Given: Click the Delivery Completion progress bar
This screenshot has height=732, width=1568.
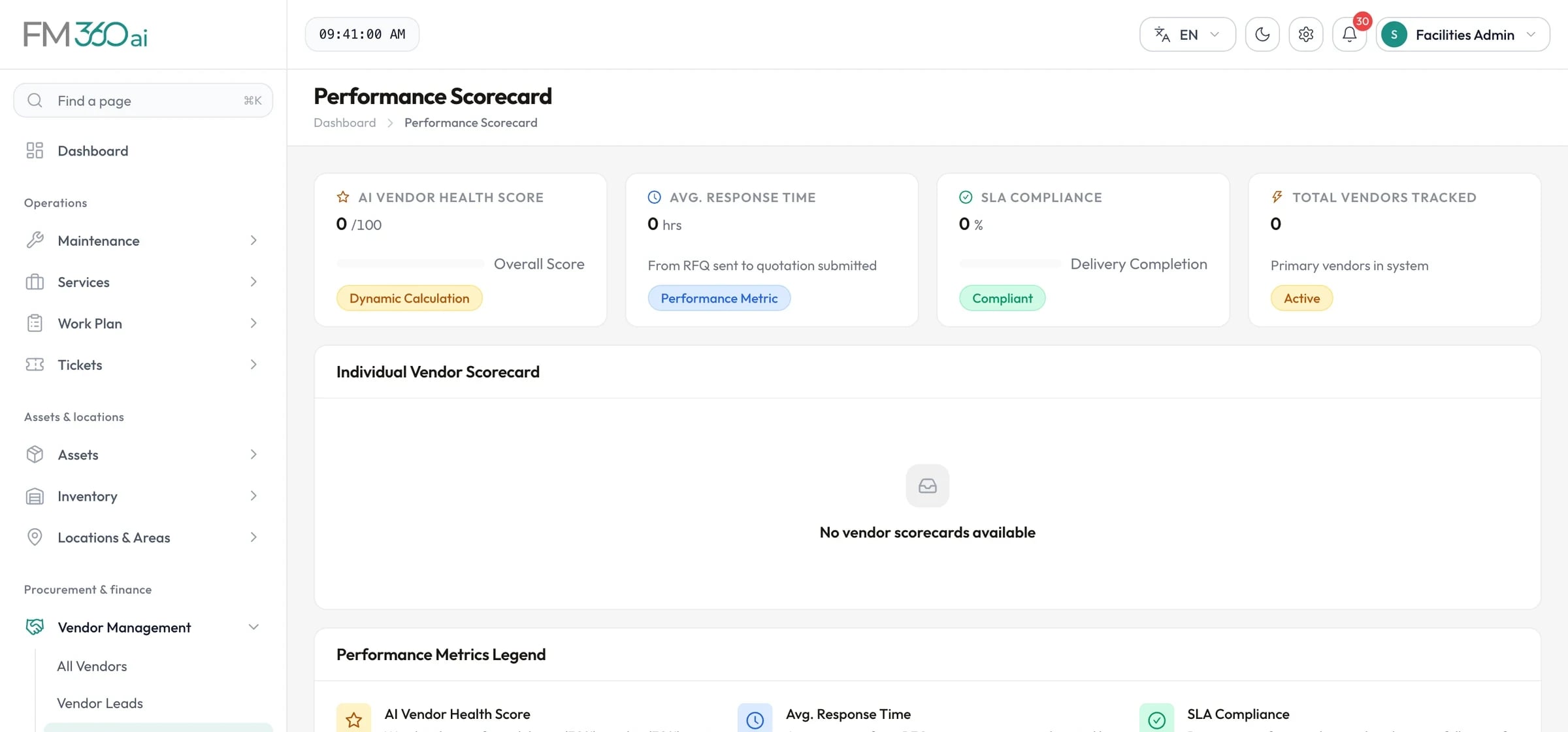Looking at the screenshot, I should pyautogui.click(x=1010, y=264).
